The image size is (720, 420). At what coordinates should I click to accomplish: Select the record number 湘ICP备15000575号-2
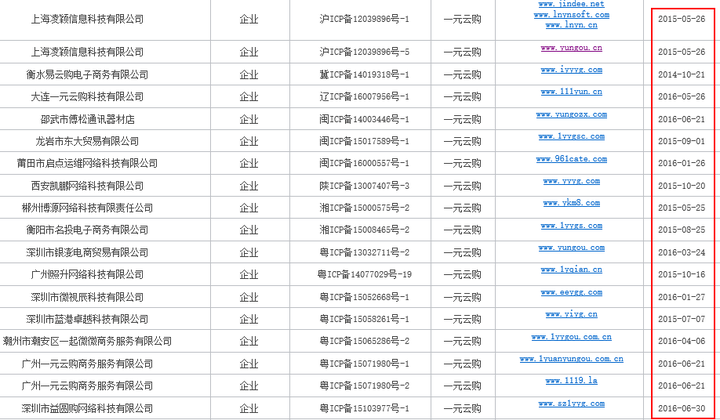tap(364, 208)
